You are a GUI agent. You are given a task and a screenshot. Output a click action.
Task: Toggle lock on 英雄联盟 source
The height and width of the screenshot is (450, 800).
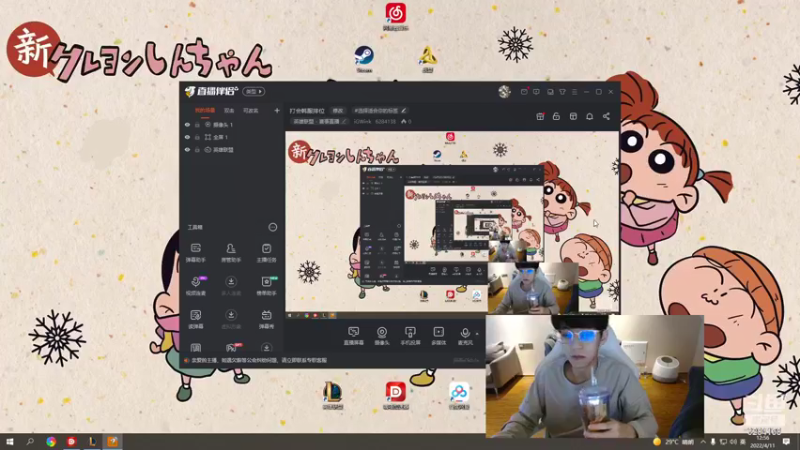197,150
